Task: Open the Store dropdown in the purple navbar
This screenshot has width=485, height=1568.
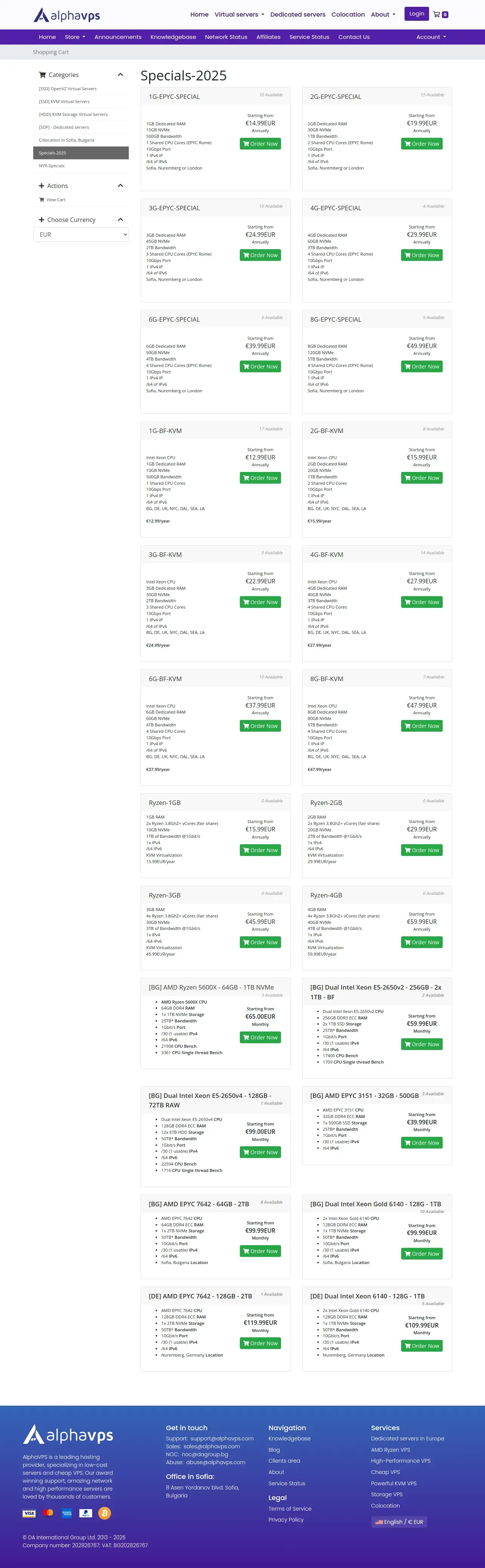Action: 75,37
